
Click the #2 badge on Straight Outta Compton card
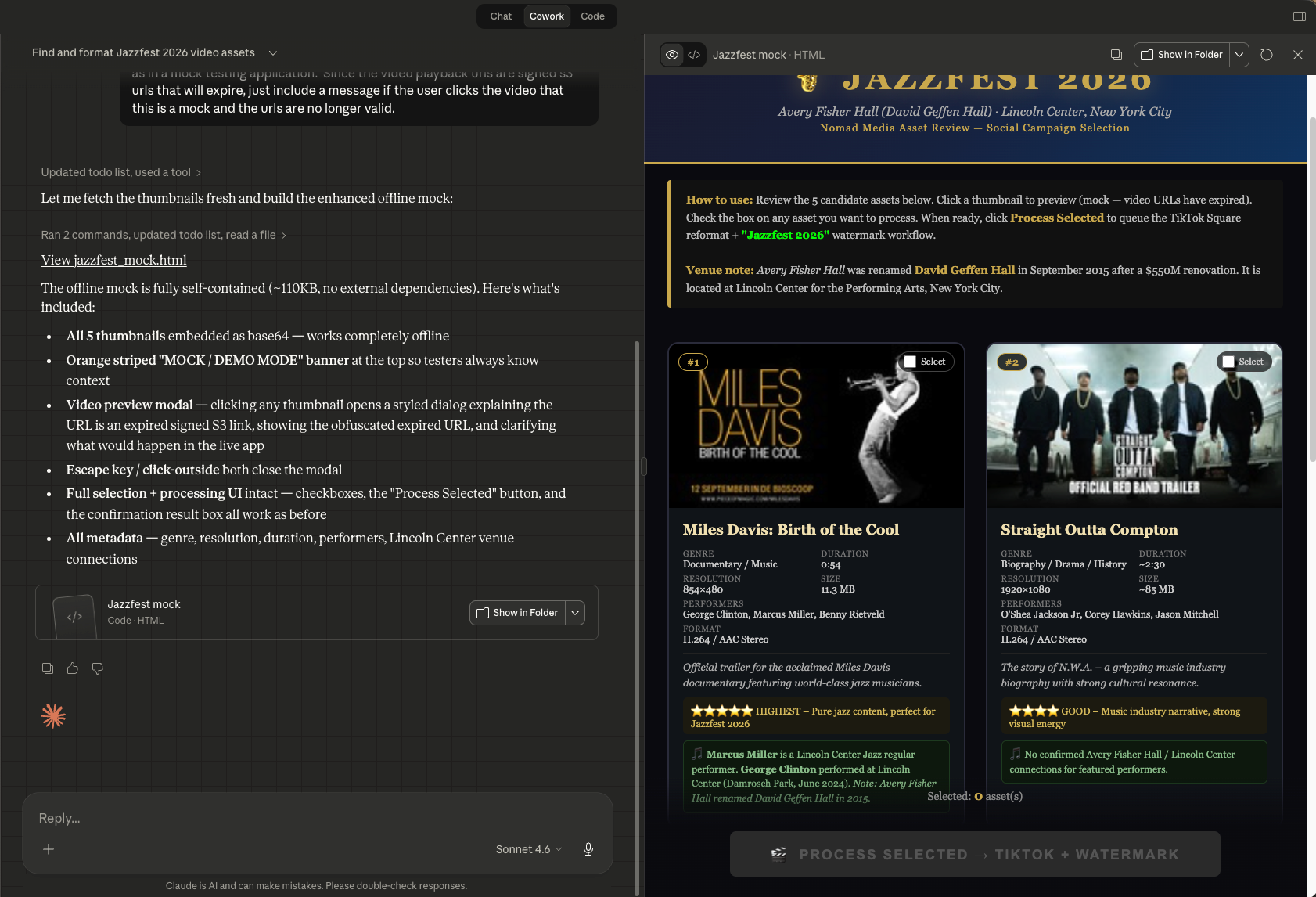click(x=1012, y=362)
